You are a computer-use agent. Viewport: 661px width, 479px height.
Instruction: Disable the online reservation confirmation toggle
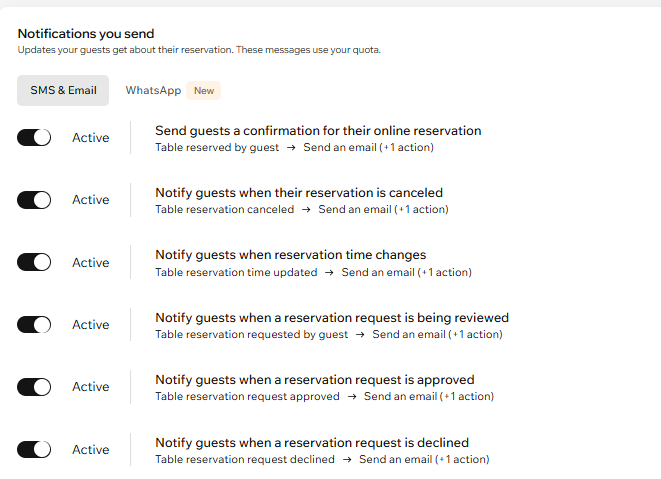pos(34,137)
